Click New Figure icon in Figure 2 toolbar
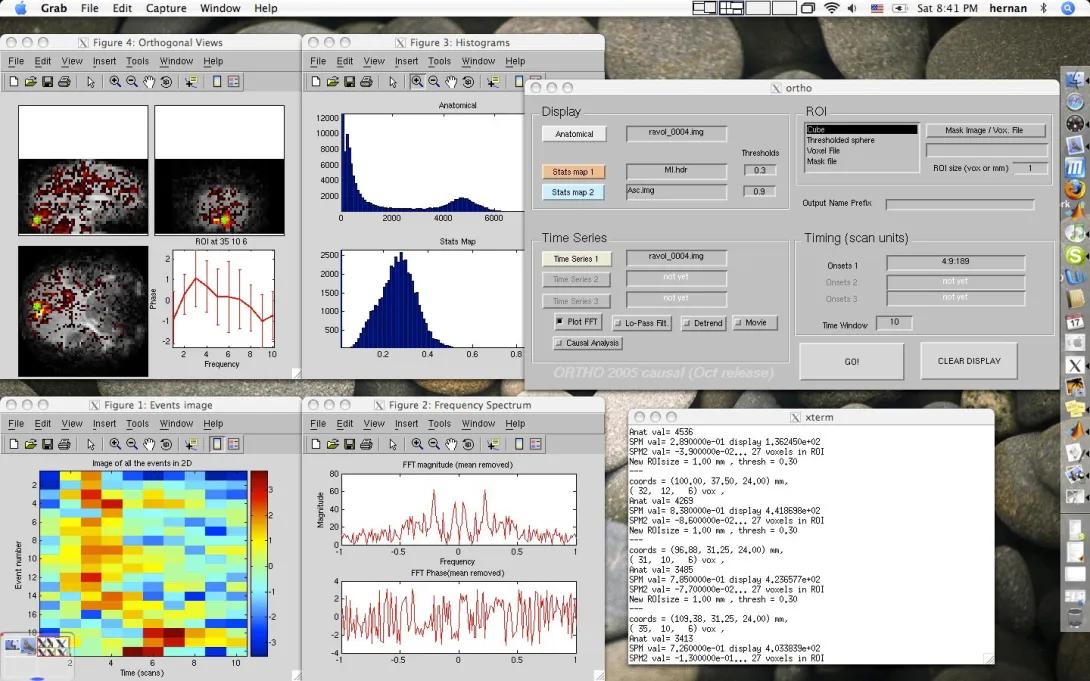The image size is (1090, 681). pyautogui.click(x=316, y=444)
